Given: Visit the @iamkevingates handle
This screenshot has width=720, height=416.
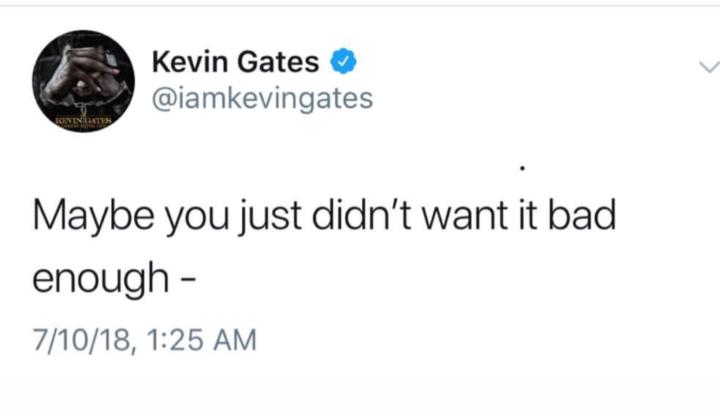Looking at the screenshot, I should point(261,99).
